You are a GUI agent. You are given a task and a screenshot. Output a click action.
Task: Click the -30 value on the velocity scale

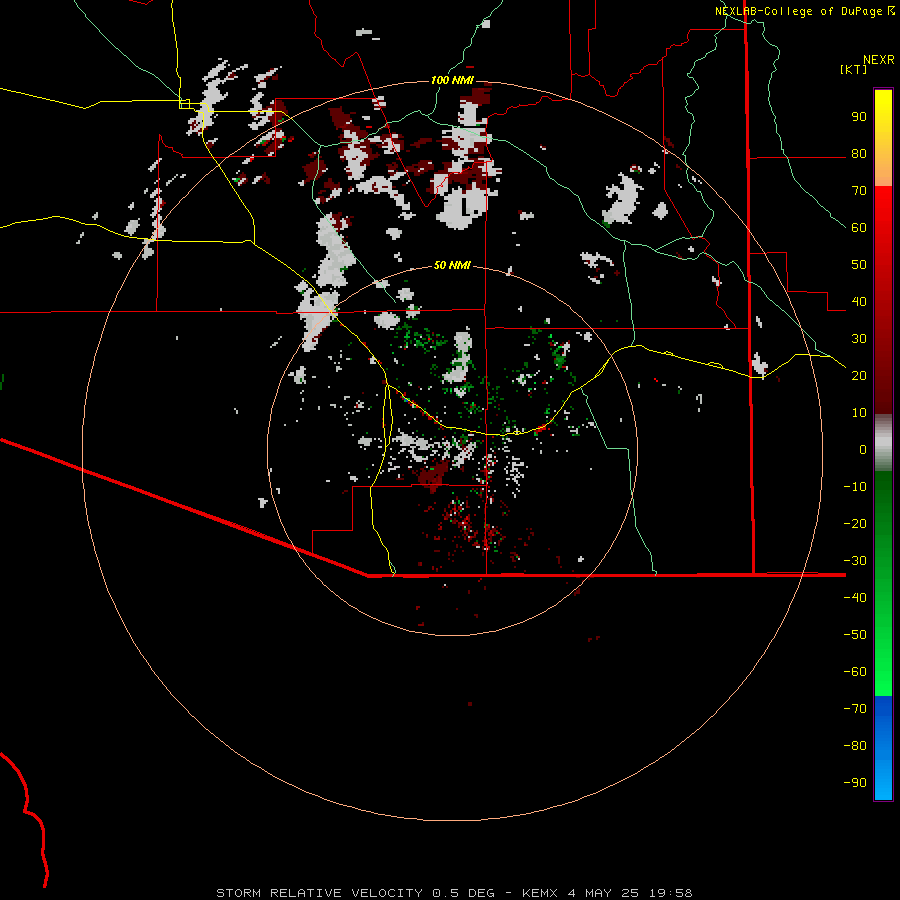pos(855,561)
